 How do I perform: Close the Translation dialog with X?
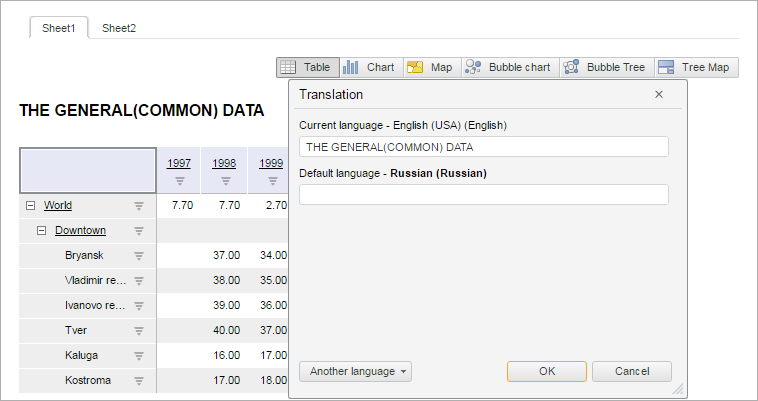659,94
